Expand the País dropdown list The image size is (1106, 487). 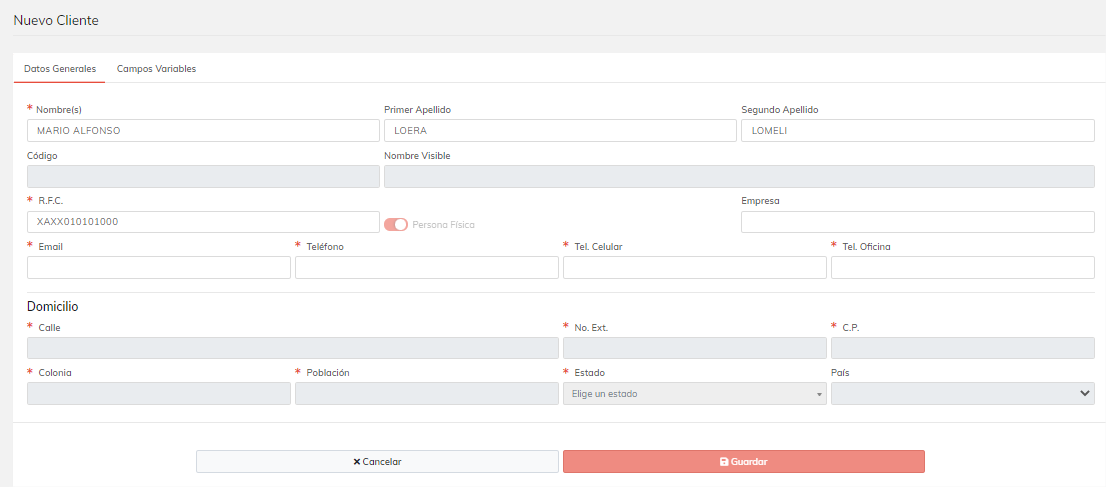click(962, 394)
